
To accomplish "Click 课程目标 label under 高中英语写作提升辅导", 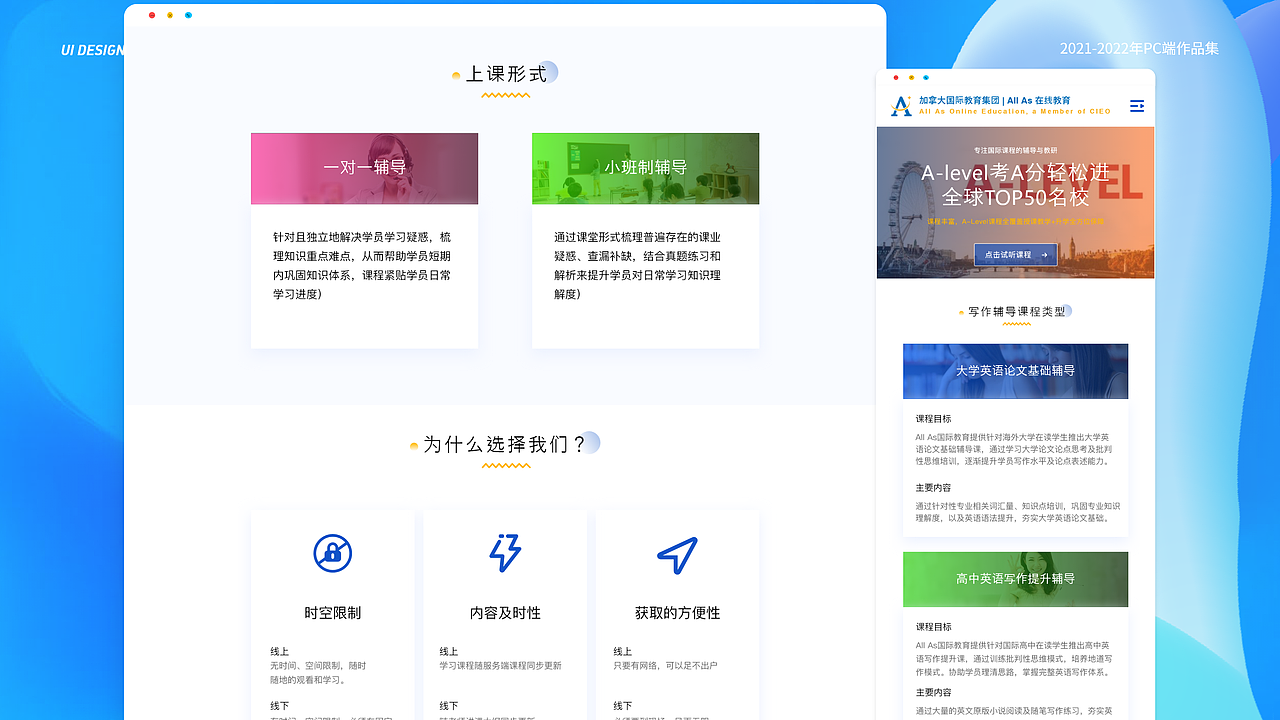I will tap(933, 627).
